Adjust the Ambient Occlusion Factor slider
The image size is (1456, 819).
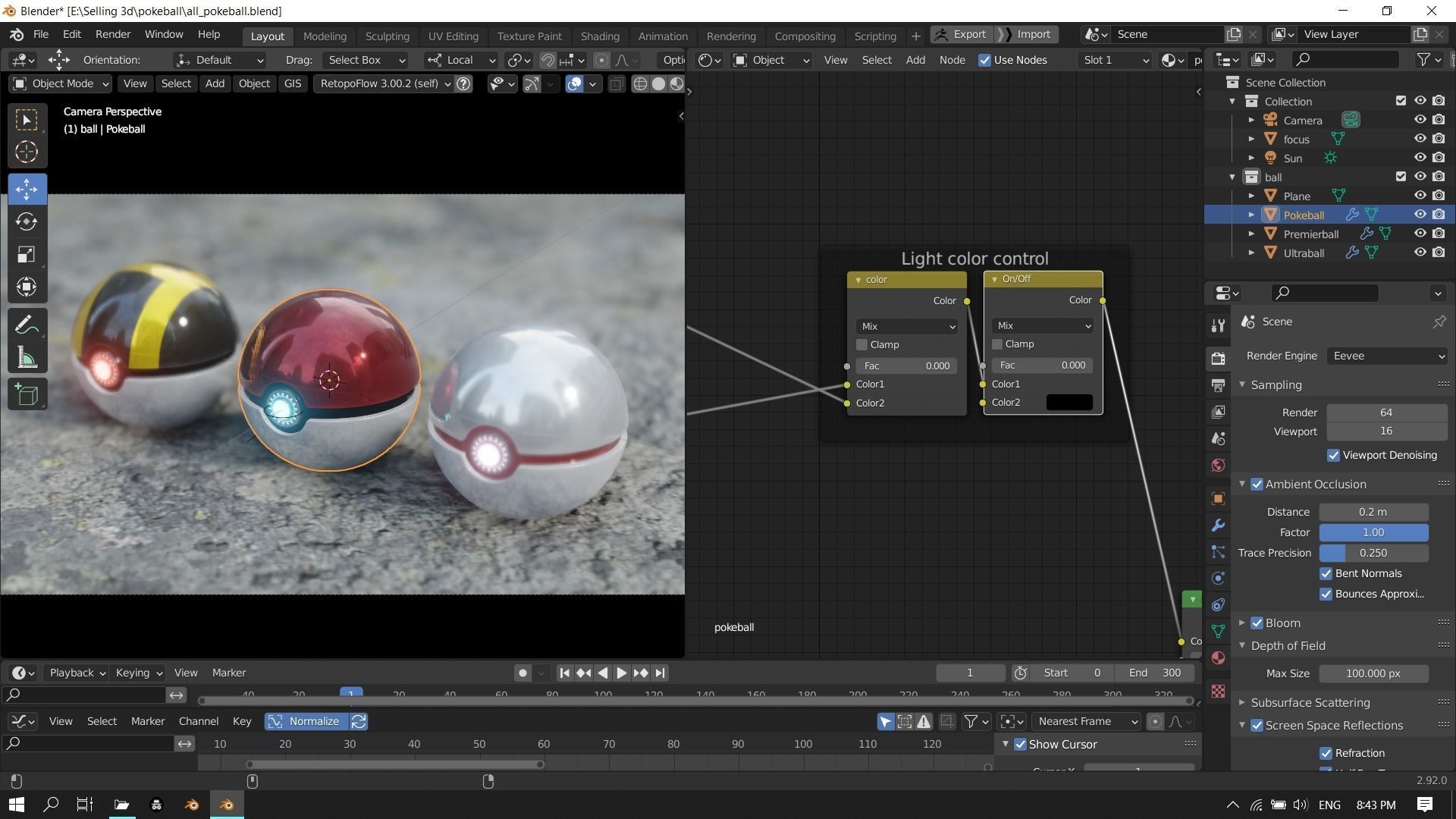pos(1373,532)
